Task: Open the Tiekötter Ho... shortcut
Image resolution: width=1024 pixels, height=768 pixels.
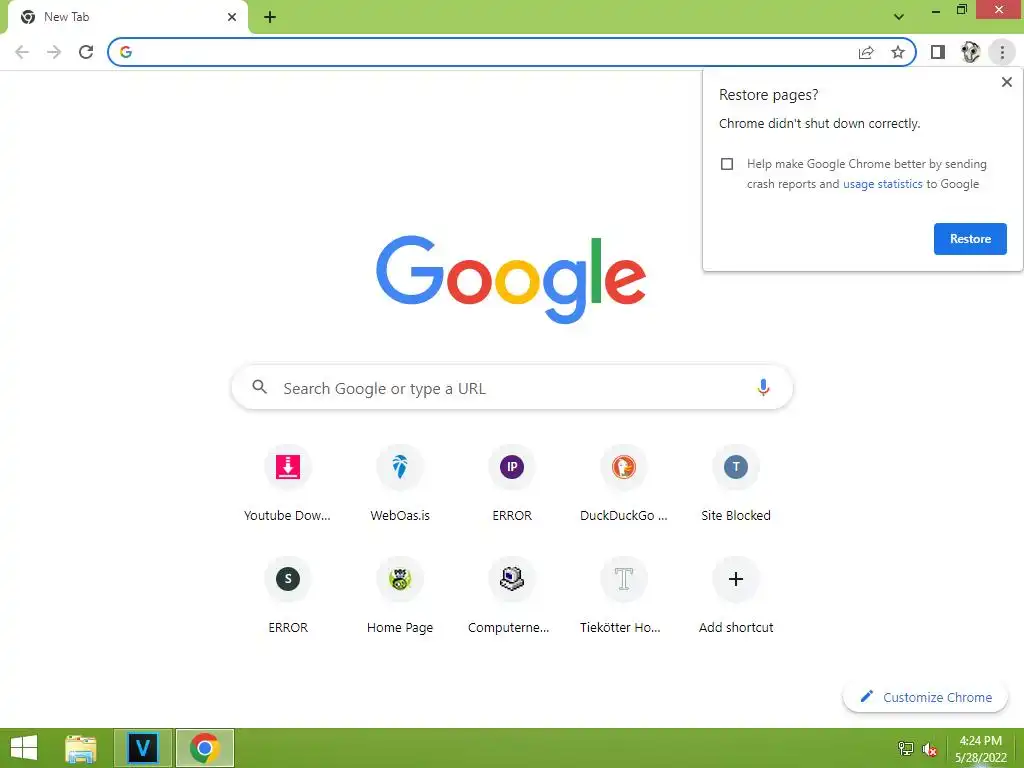Action: coord(624,596)
